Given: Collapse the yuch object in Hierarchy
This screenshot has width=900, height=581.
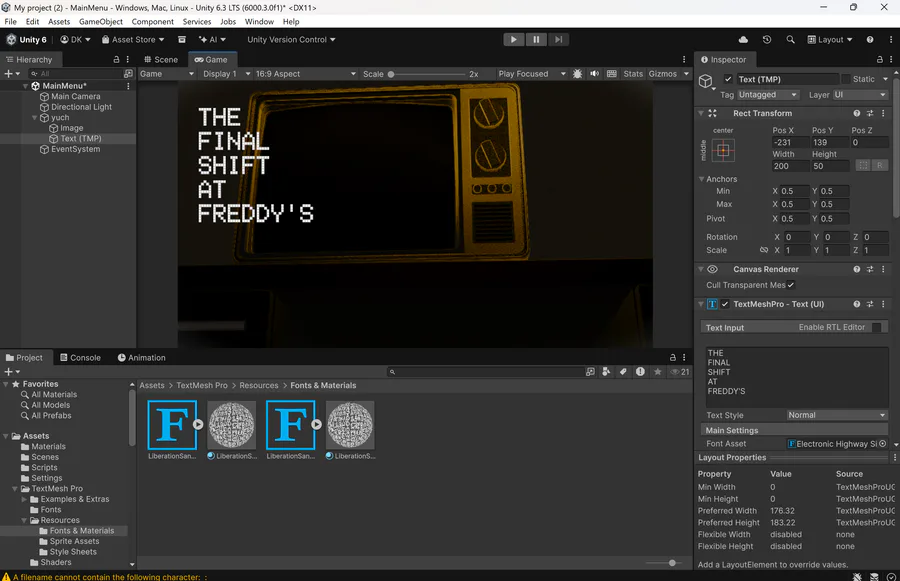Looking at the screenshot, I should tap(34, 118).
